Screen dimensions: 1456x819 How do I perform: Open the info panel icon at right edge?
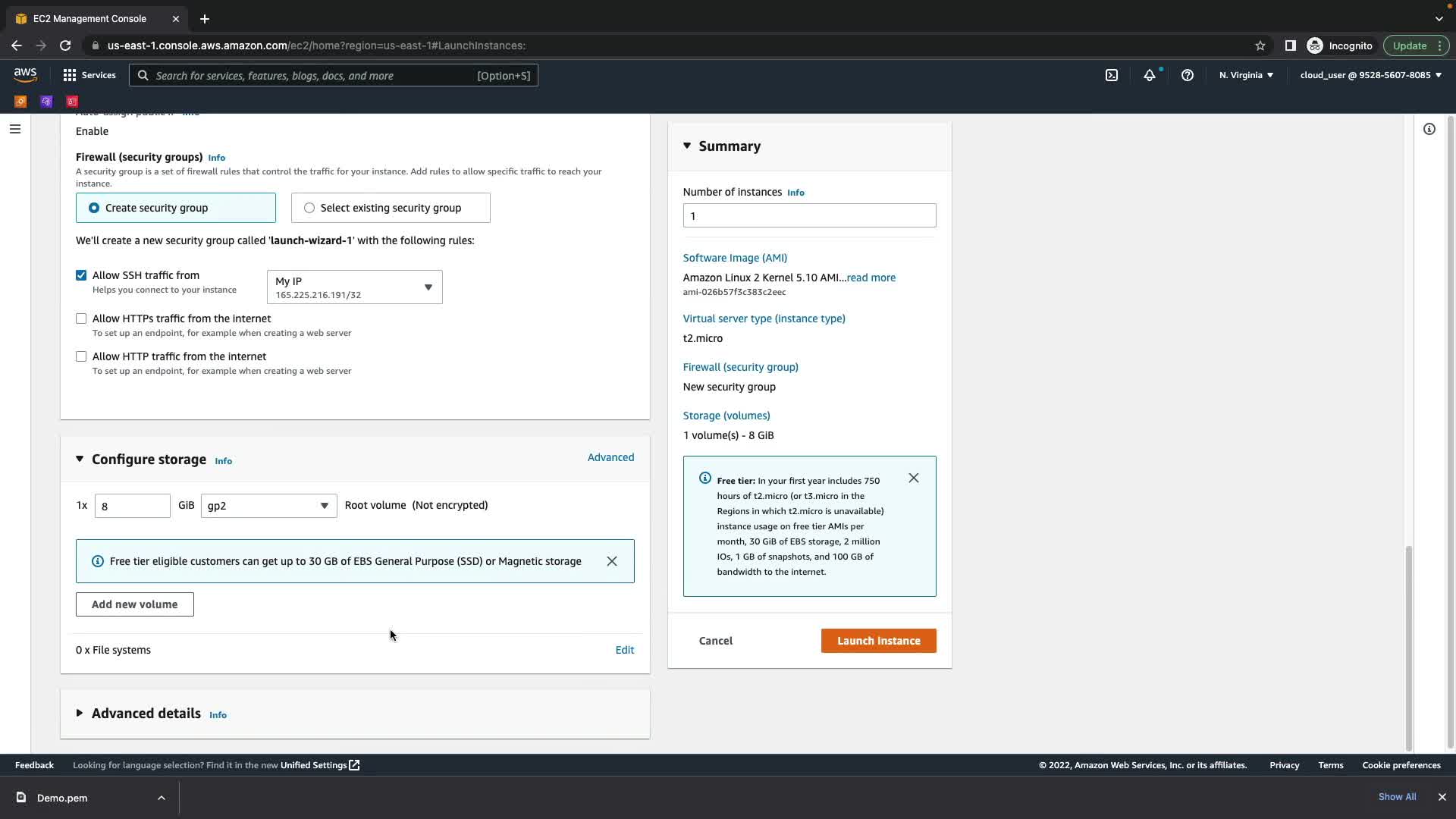(x=1429, y=129)
